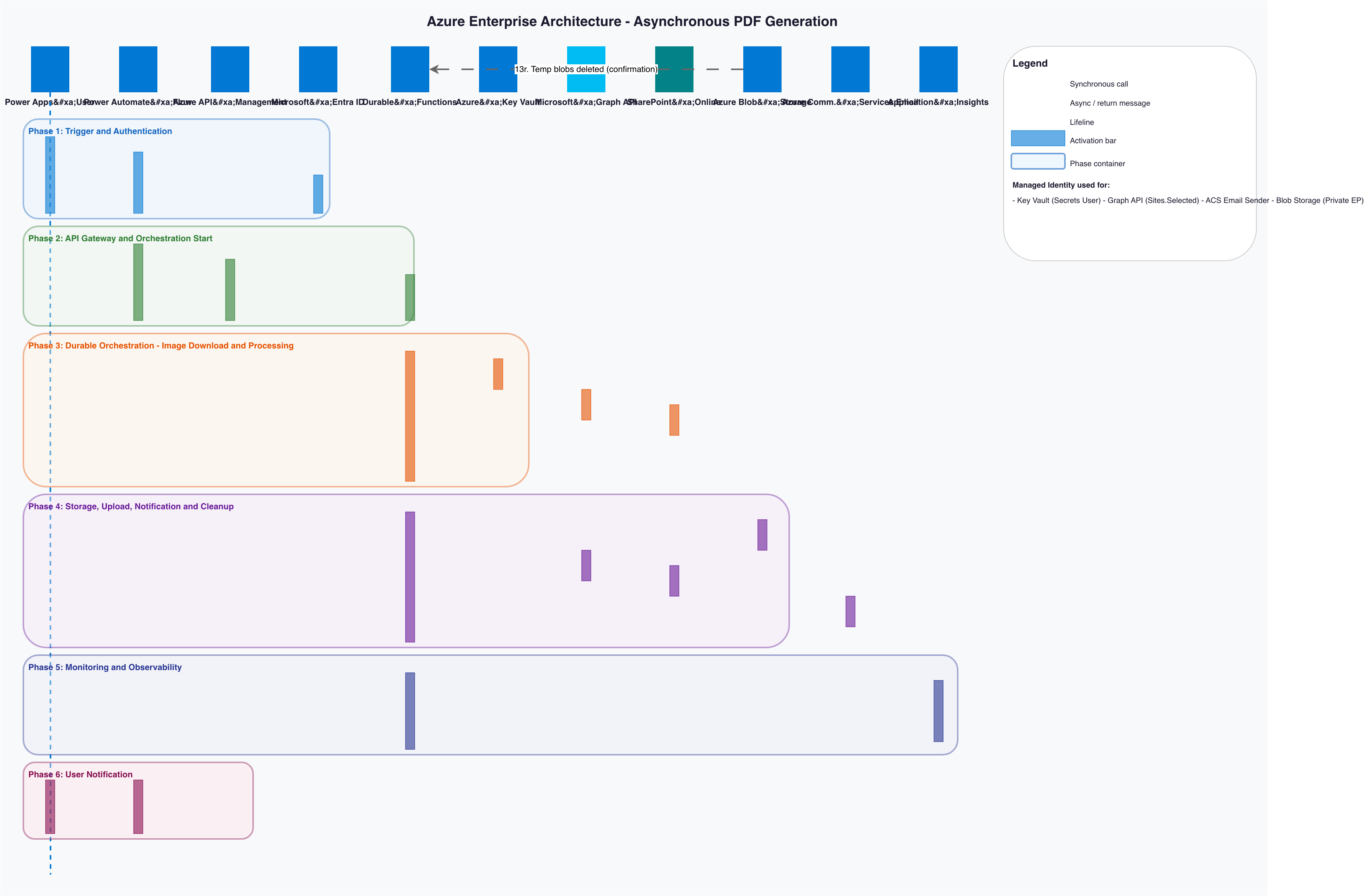Click the '13r. Temp blobs deleted (confirmation)' label
Viewport: 1364px width, 896px height.
(x=586, y=69)
